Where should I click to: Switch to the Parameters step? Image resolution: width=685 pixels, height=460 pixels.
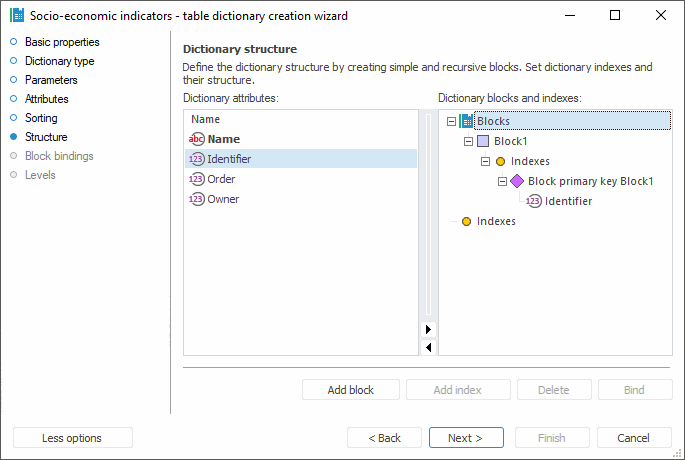coord(51,80)
